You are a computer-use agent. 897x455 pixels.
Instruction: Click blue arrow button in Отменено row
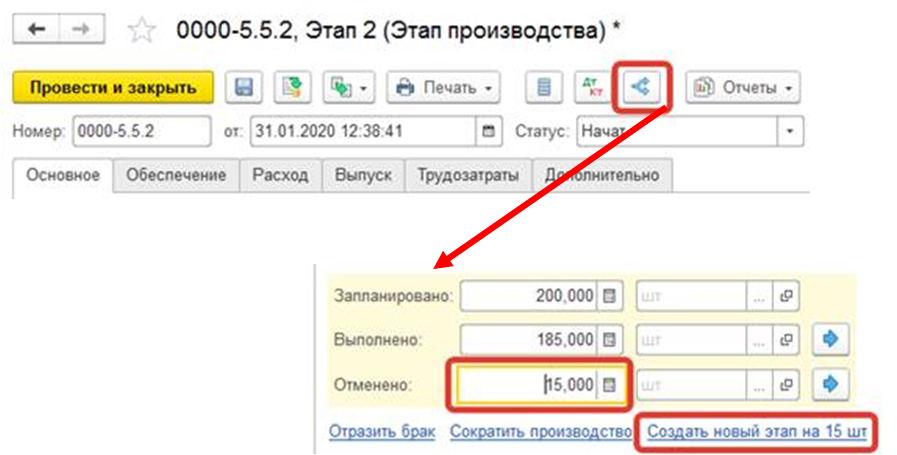831,384
